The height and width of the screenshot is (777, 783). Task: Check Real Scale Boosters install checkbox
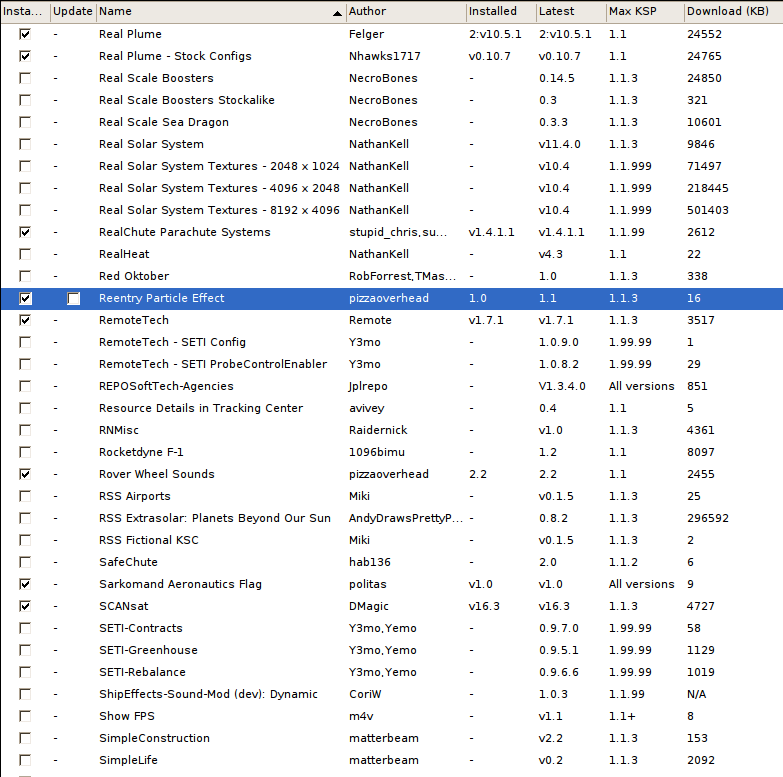tap(24, 78)
